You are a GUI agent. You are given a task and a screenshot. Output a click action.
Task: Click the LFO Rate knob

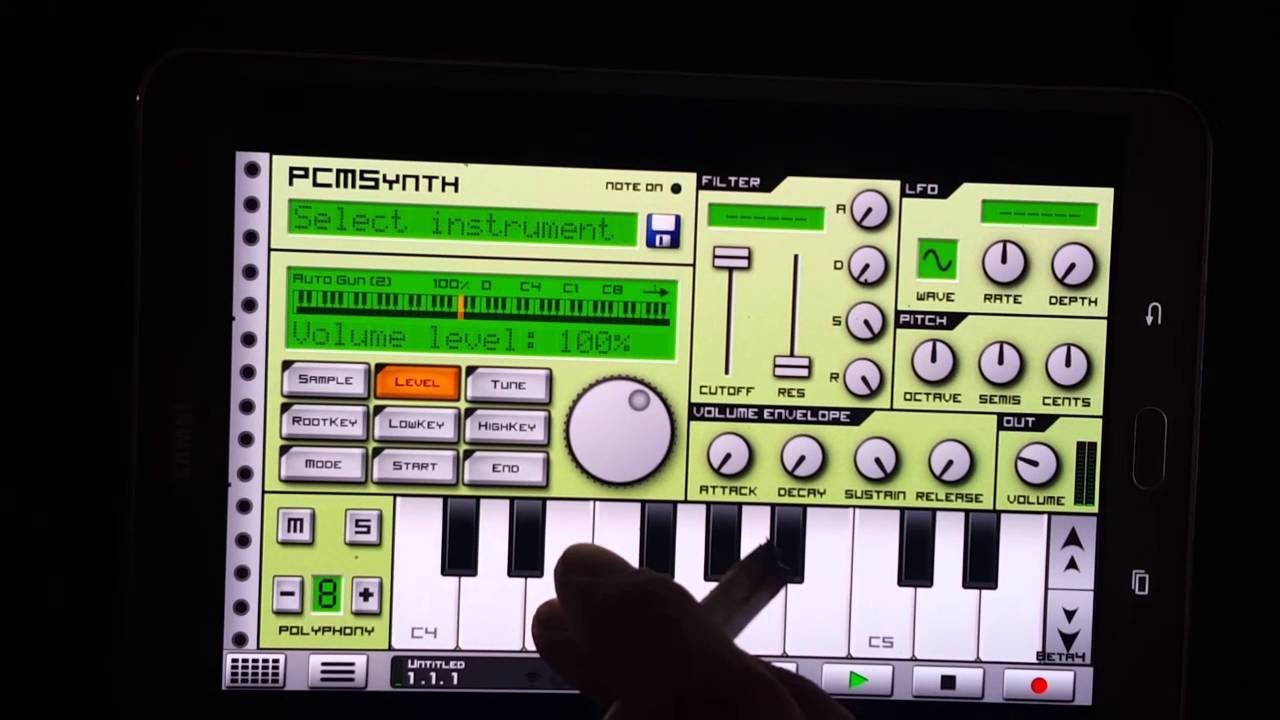tap(1003, 263)
